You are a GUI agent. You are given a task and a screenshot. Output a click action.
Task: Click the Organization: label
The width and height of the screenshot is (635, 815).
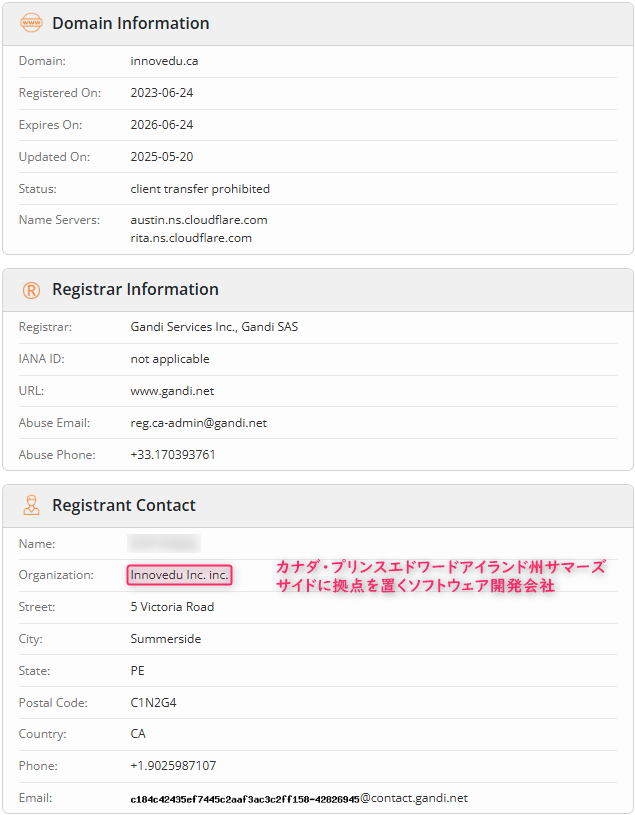tap(56, 575)
